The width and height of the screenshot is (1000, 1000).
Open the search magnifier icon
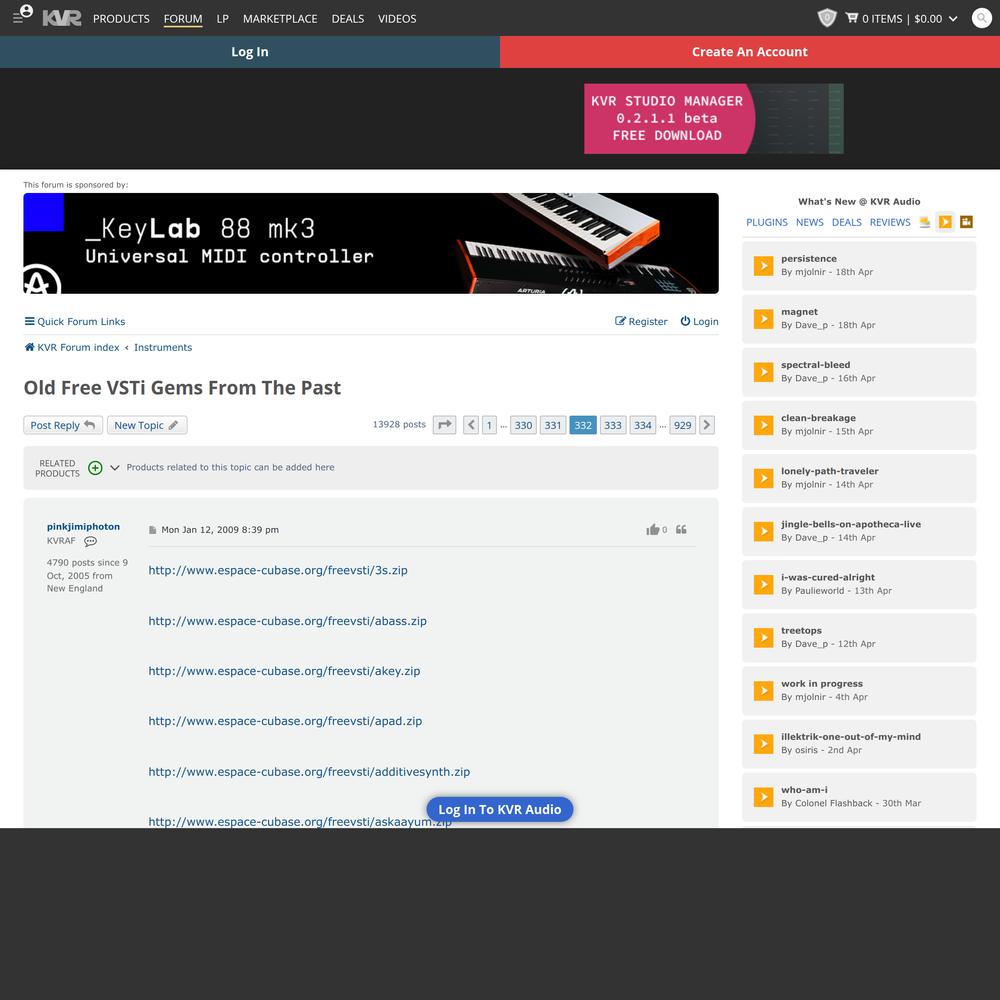pyautogui.click(x=981, y=18)
